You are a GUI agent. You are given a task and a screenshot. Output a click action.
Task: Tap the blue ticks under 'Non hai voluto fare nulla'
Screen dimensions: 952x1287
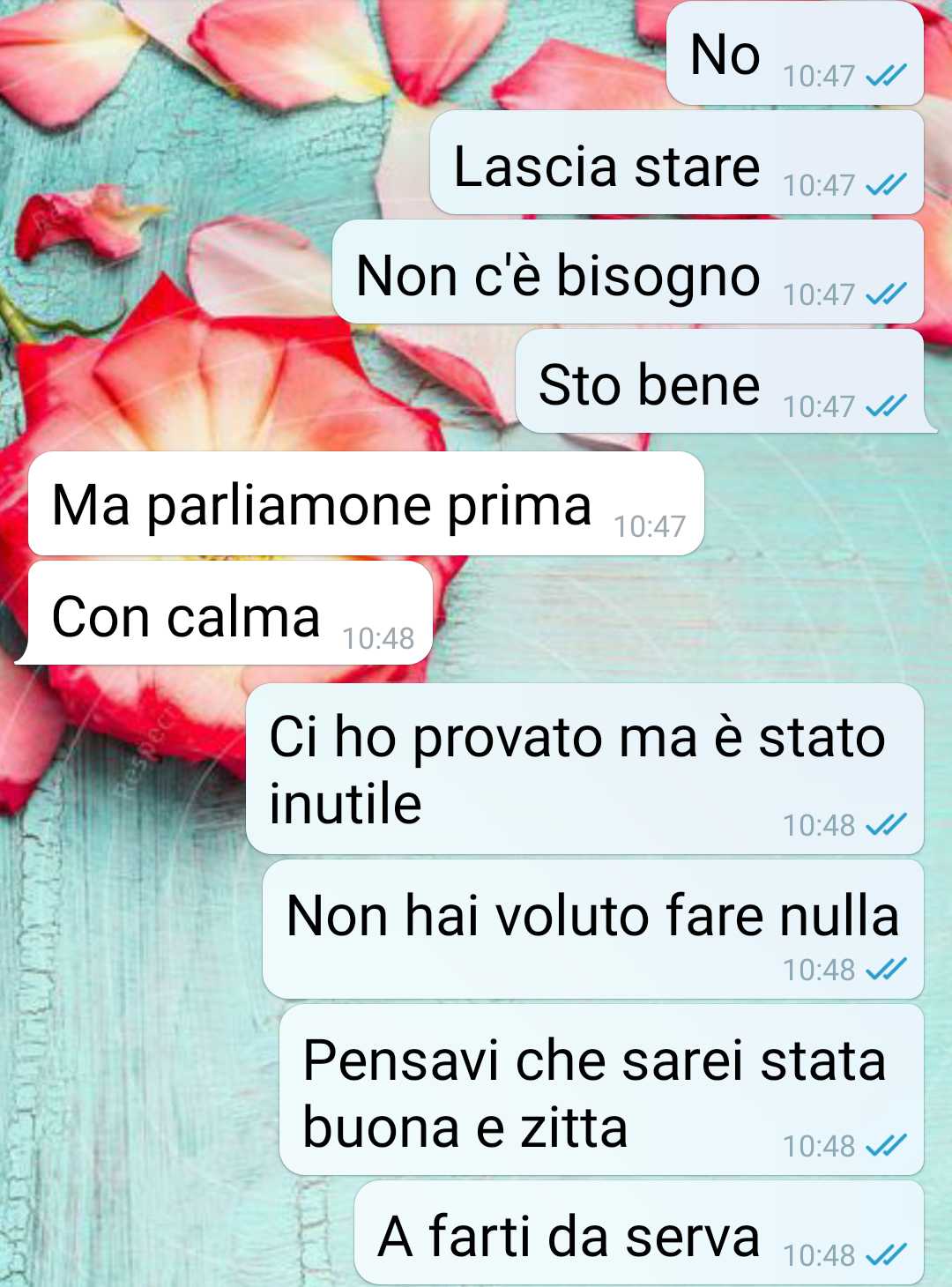pyautogui.click(x=886, y=970)
